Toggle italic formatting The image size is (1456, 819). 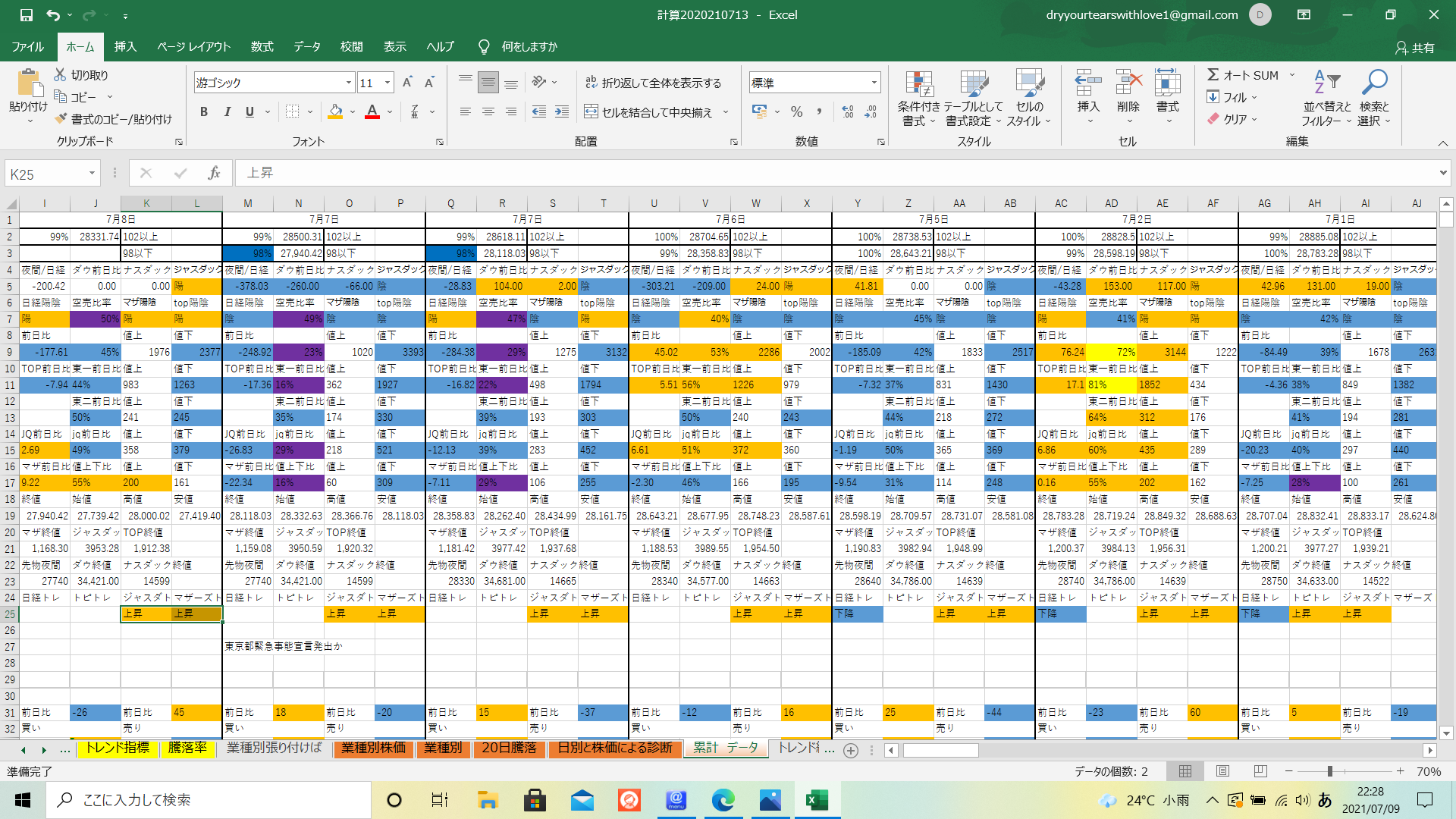[227, 112]
